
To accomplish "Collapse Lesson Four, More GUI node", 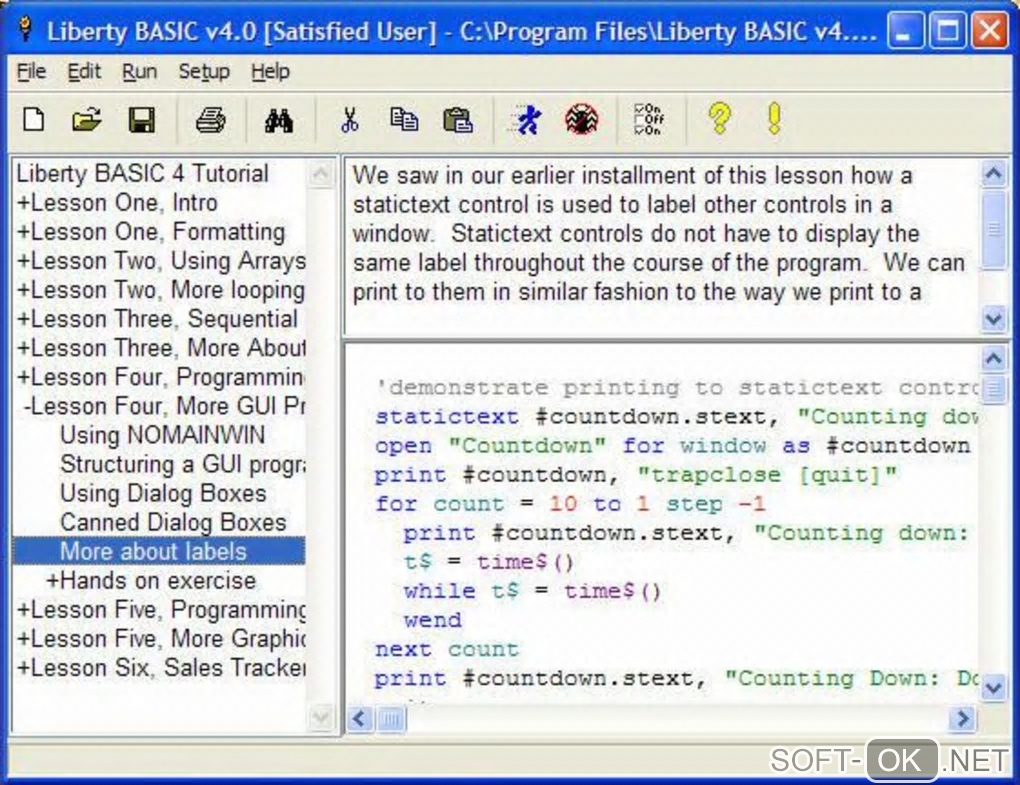I will click(x=26, y=406).
